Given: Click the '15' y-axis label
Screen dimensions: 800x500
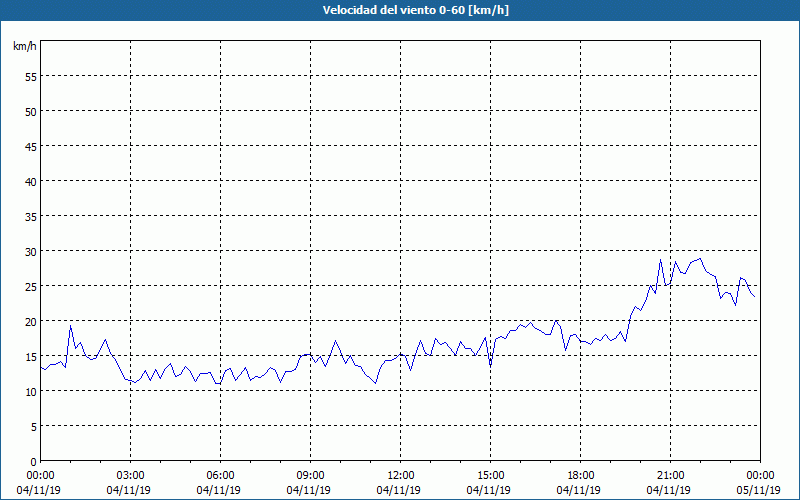Looking at the screenshot, I should (x=31, y=356).
